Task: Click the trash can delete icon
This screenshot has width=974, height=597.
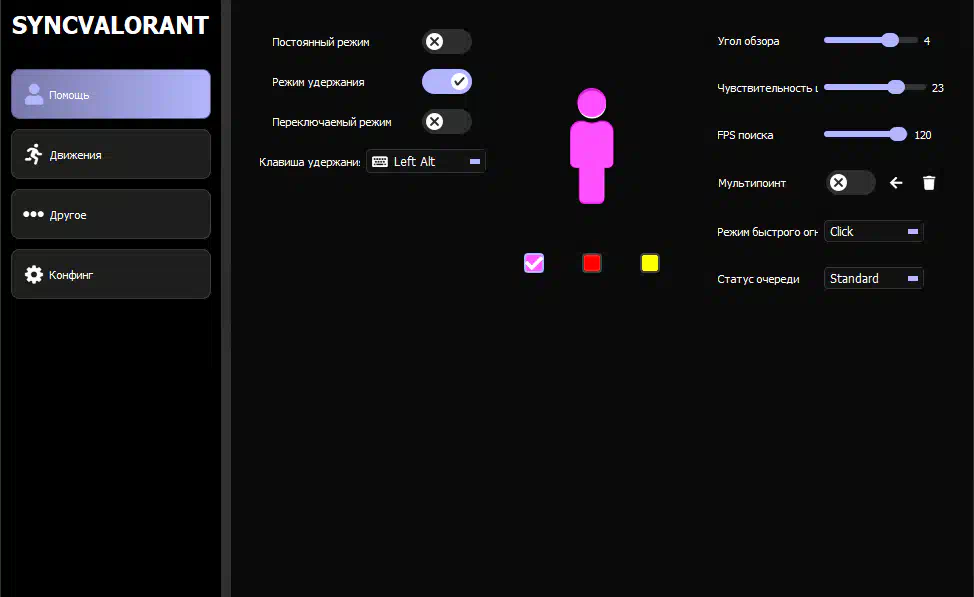Action: coord(929,183)
